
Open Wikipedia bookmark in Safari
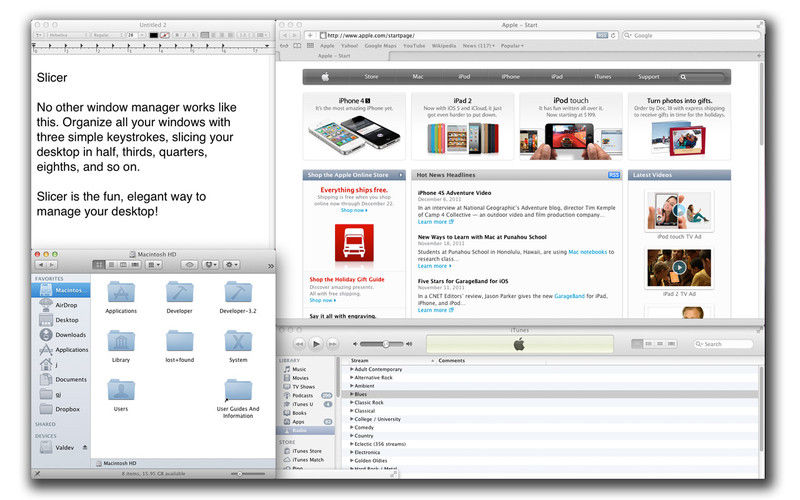click(444, 46)
